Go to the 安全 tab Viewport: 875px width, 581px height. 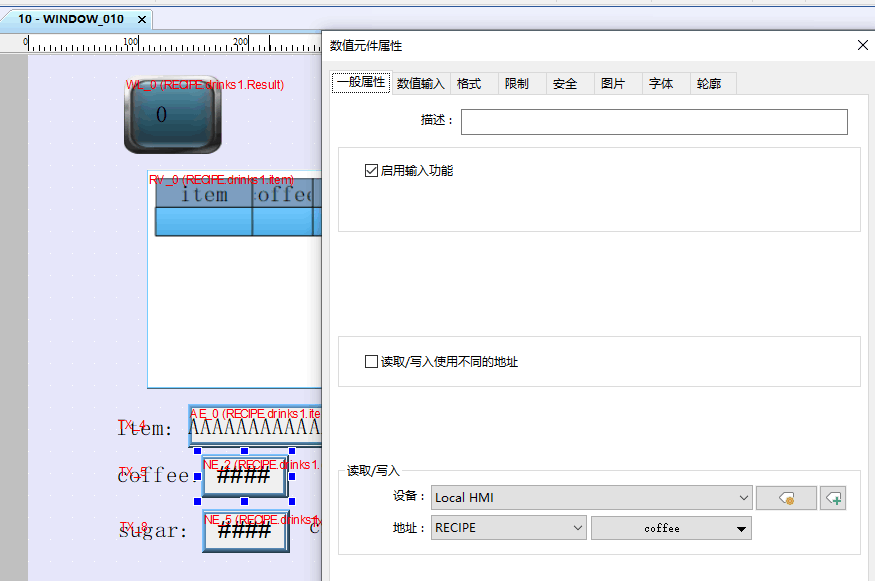565,84
